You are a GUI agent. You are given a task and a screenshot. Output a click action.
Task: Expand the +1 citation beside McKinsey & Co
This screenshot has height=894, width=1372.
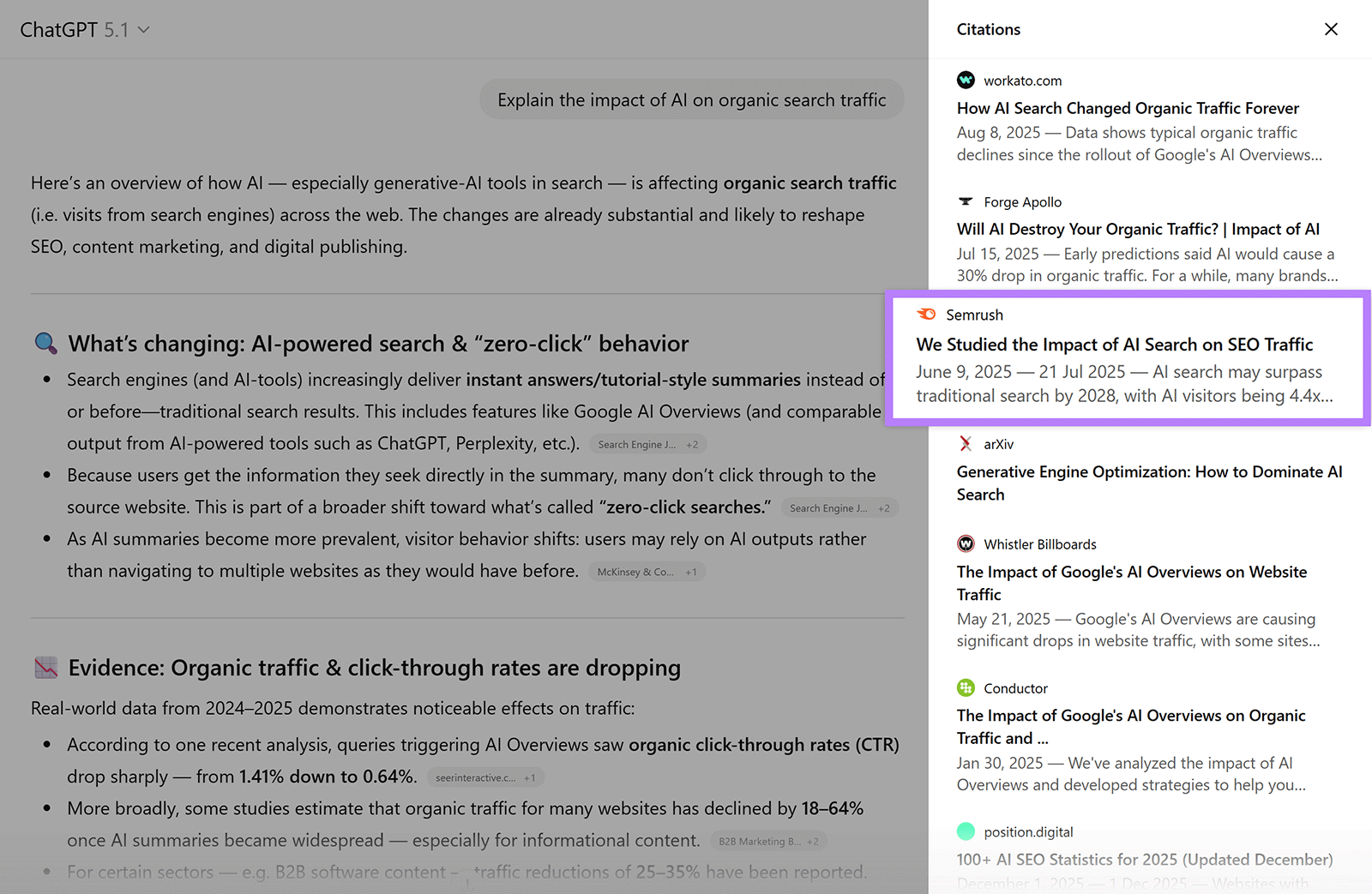click(691, 572)
